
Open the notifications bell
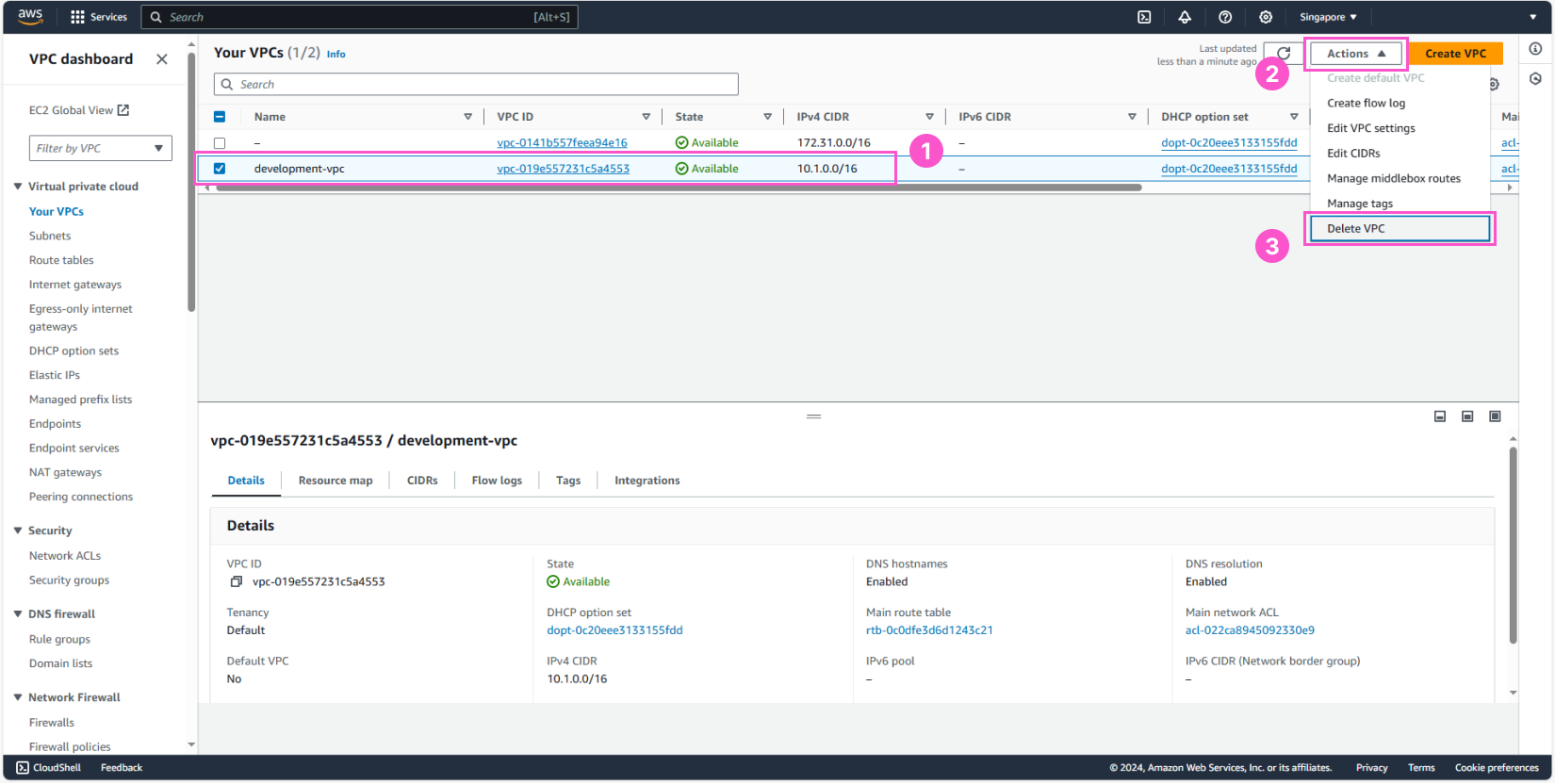1185,17
